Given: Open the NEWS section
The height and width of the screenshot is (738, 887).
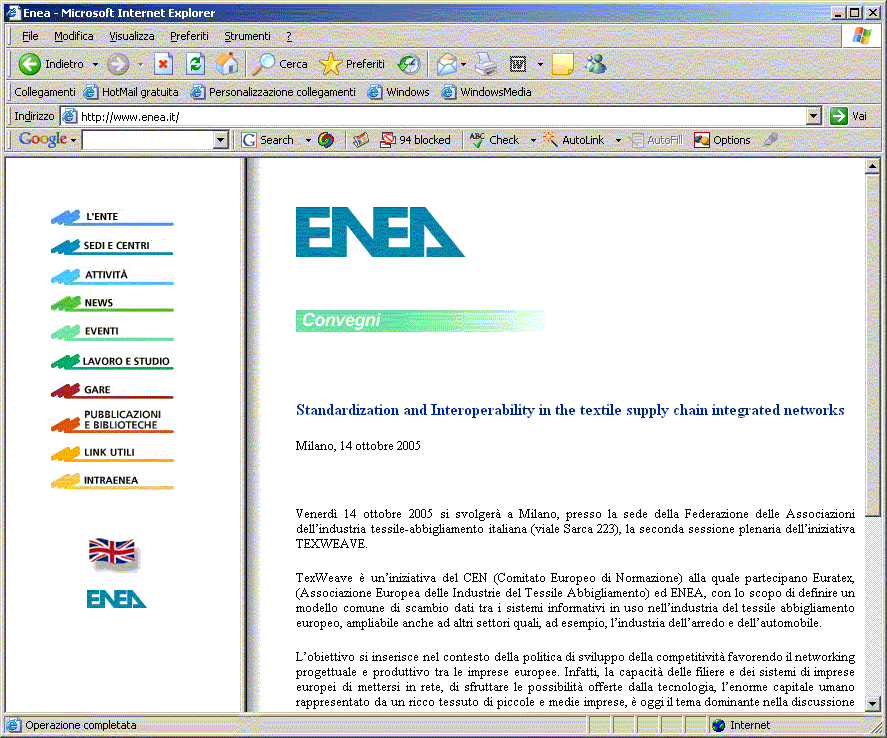Looking at the screenshot, I should click(112, 303).
